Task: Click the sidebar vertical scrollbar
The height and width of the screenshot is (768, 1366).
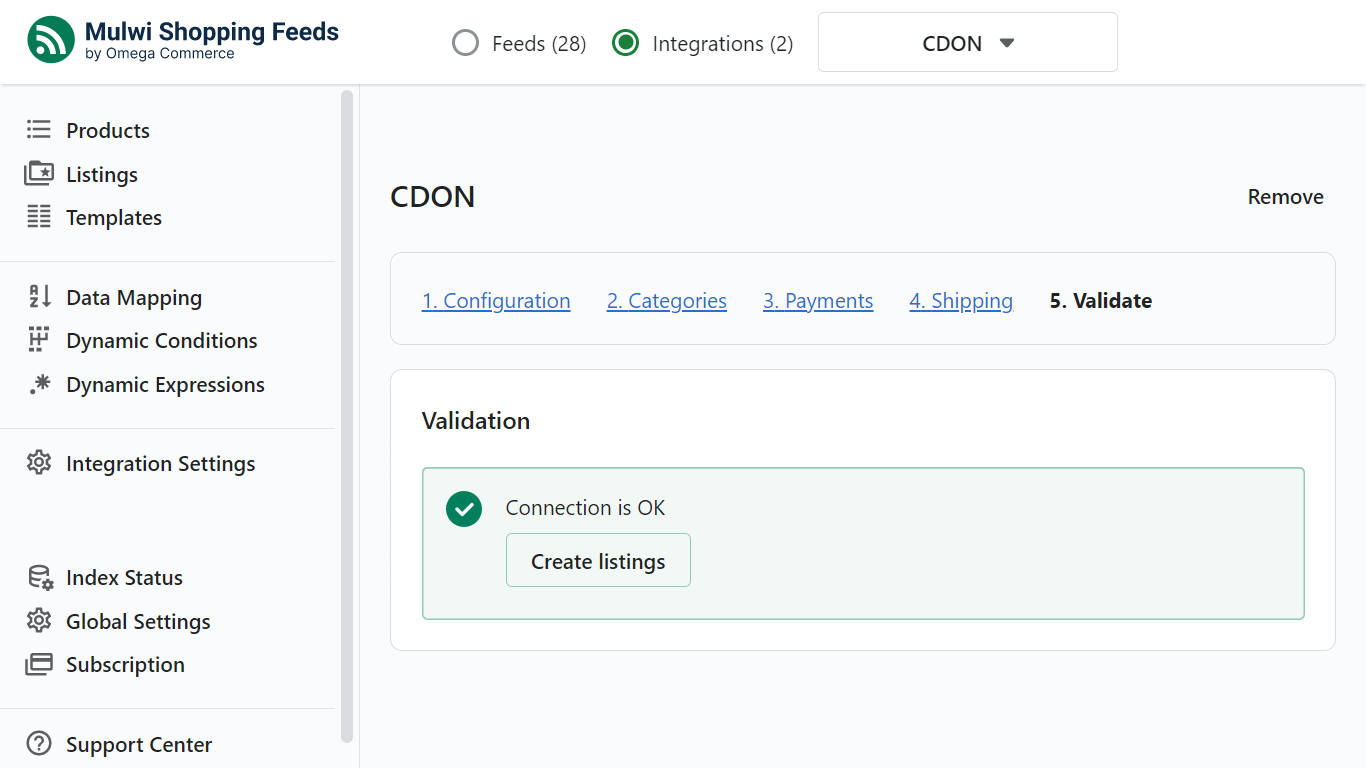Action: [x=347, y=416]
